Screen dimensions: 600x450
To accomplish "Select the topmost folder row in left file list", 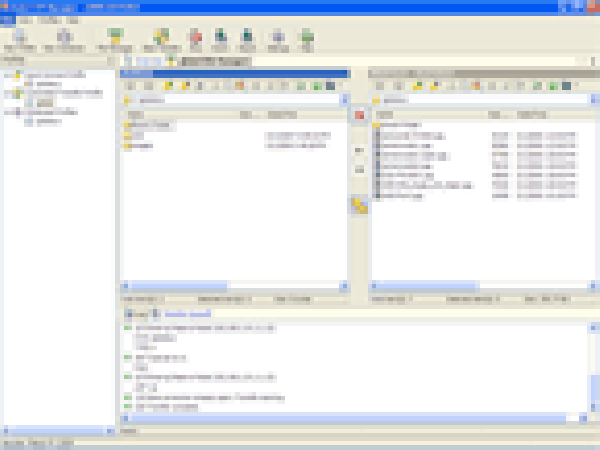I will (x=149, y=125).
